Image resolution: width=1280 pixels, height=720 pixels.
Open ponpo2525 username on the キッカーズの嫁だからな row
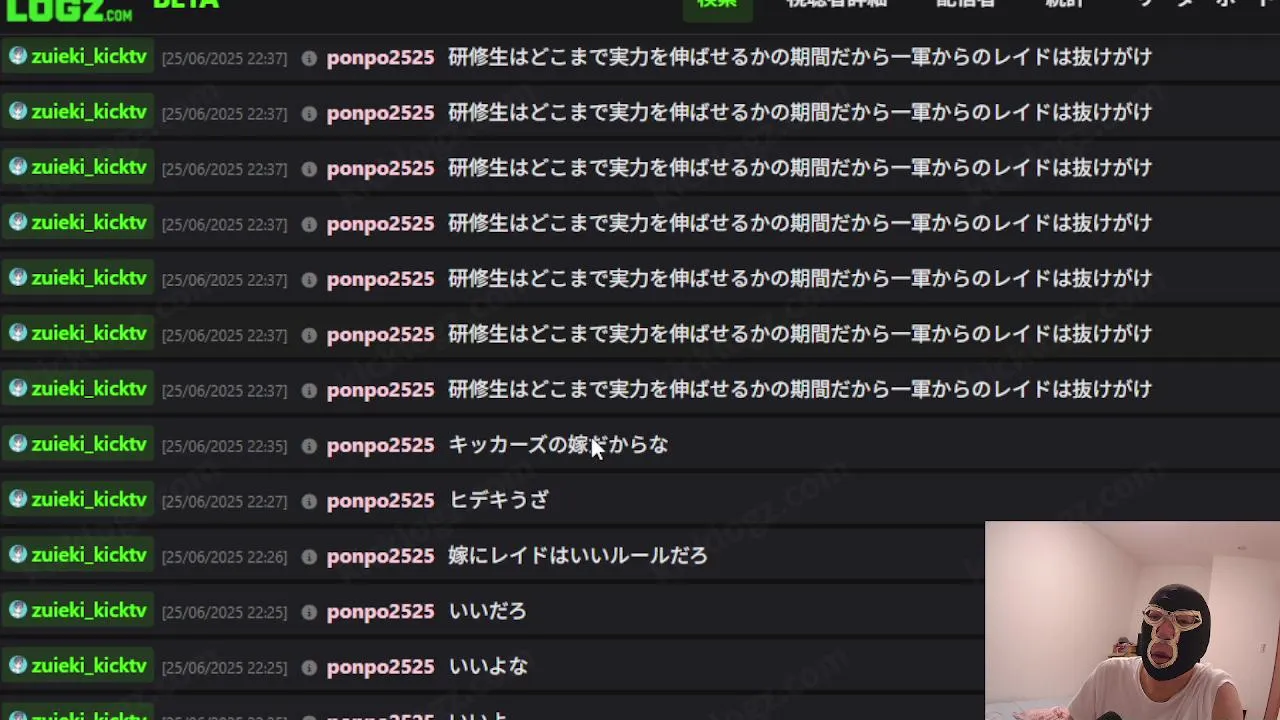380,445
